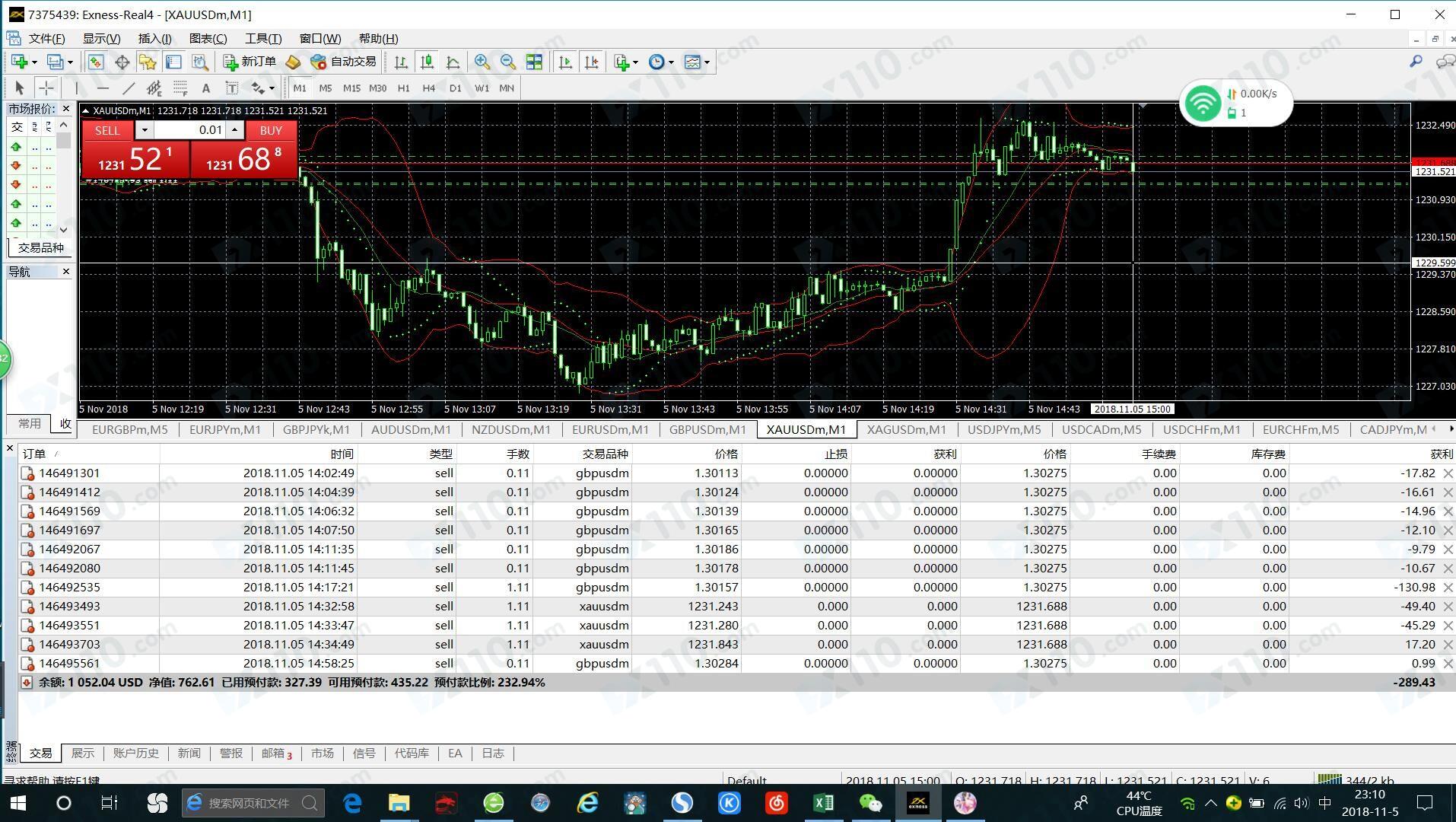Decrease lot volume with the down arrow

(144, 130)
